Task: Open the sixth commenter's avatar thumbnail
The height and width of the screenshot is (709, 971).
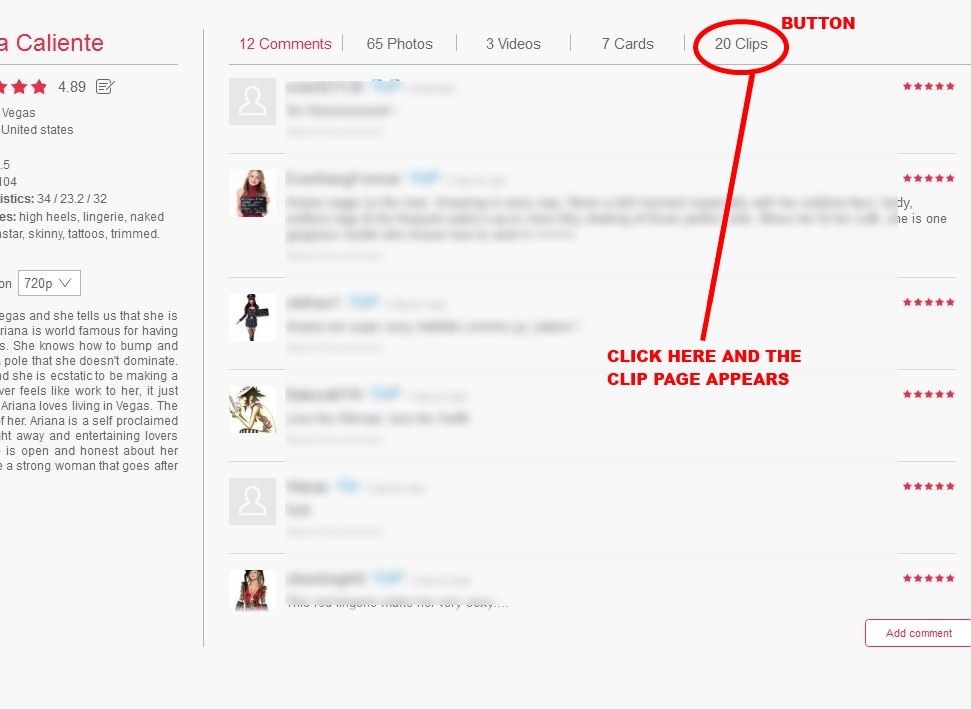Action: coord(252,590)
